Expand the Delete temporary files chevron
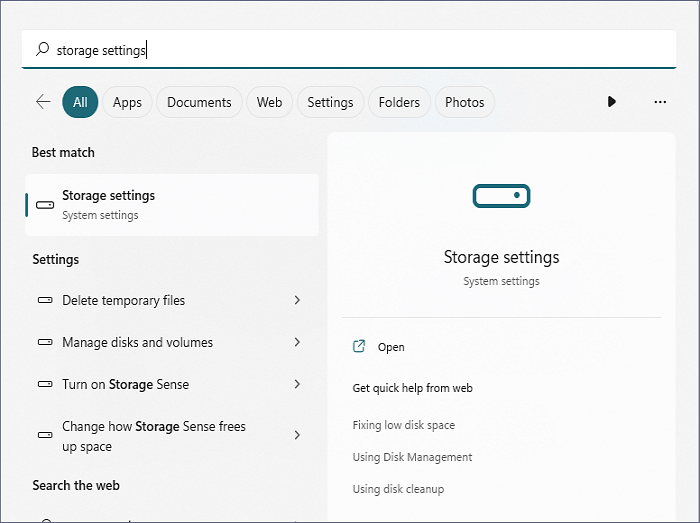The height and width of the screenshot is (523, 700). 297,300
